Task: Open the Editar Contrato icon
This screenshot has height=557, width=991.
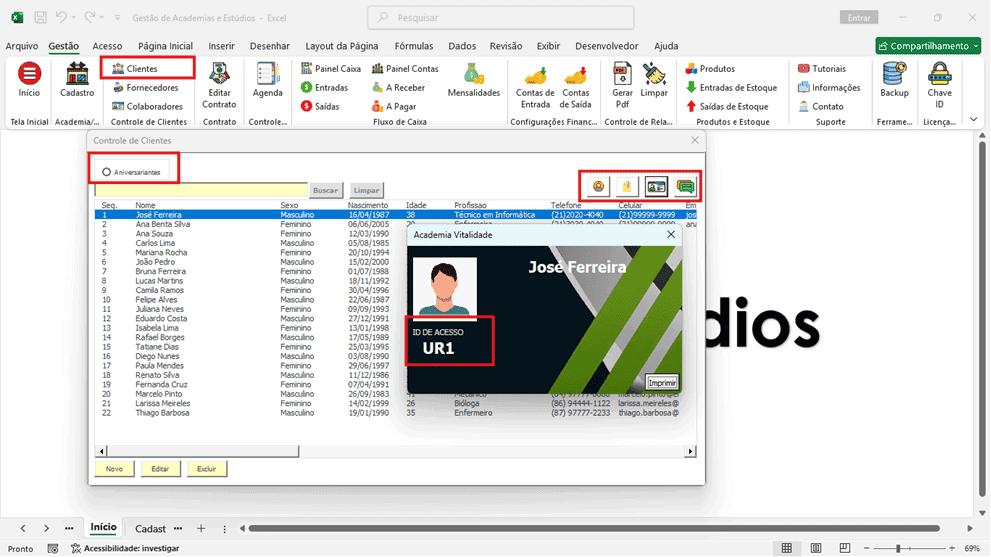Action: 219,75
